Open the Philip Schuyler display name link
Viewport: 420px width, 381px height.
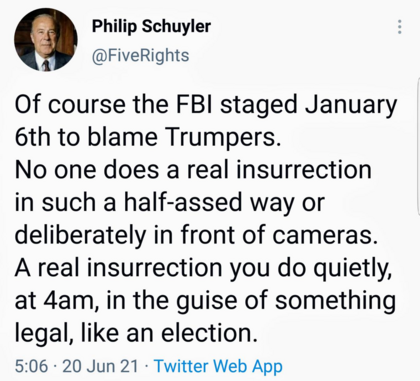coord(151,26)
